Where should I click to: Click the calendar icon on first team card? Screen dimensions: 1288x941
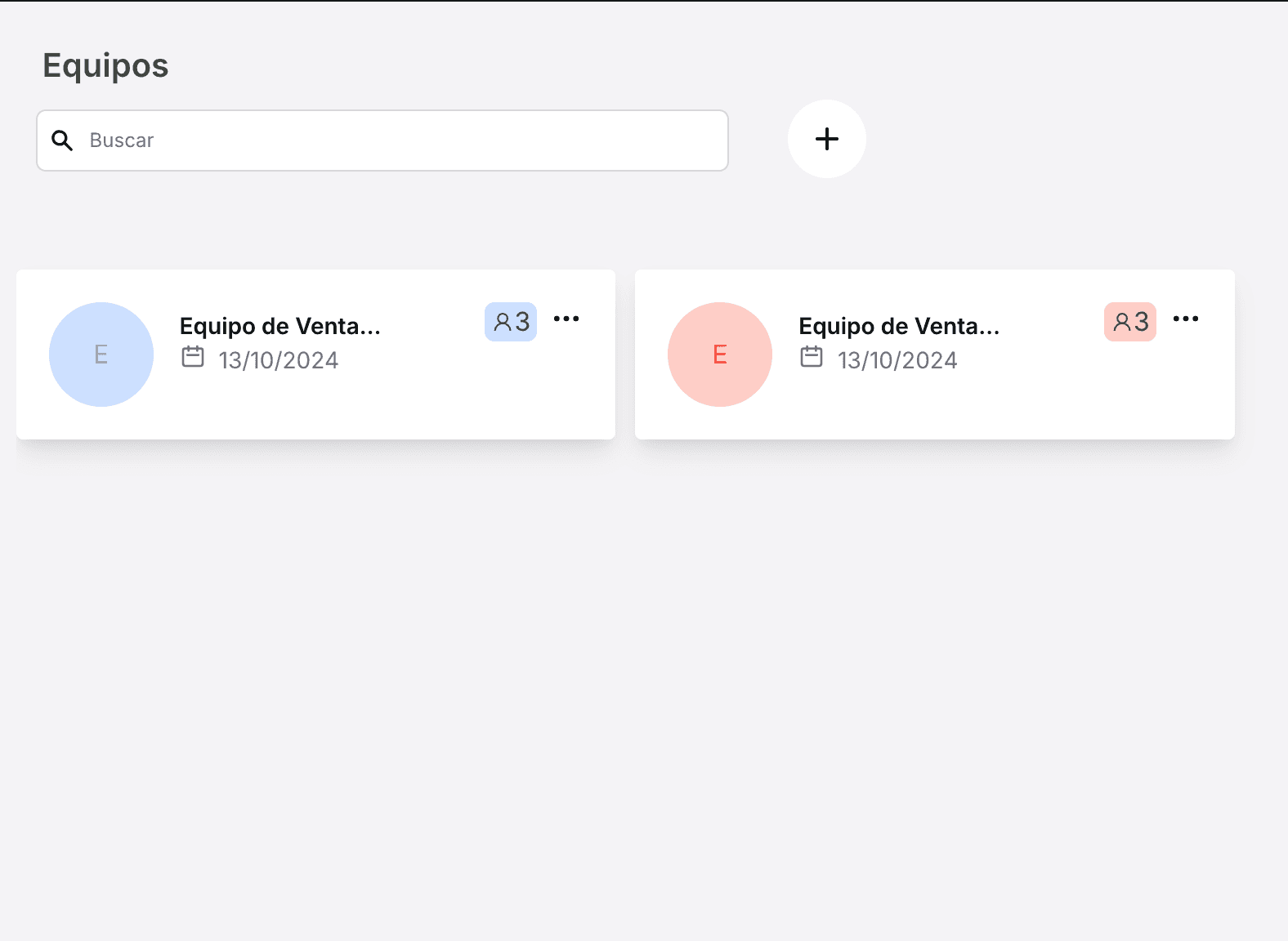click(193, 358)
